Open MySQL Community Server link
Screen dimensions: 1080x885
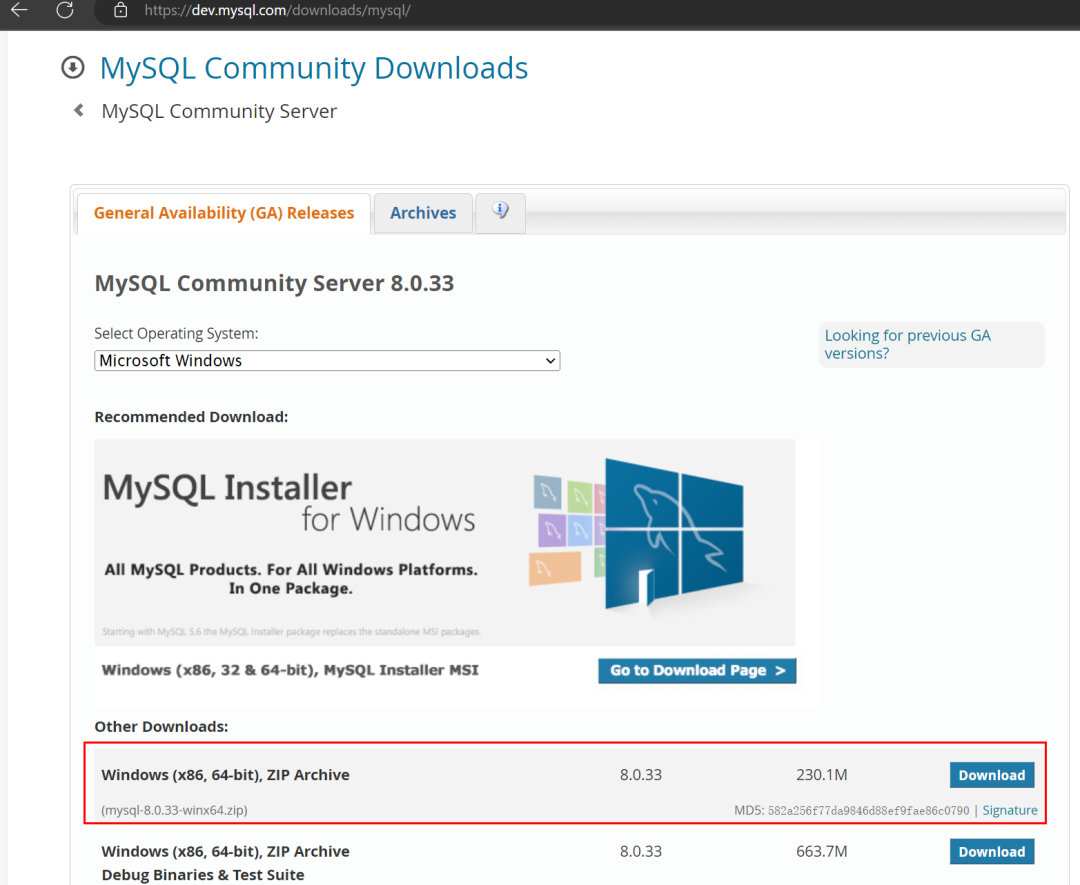pyautogui.click(x=219, y=111)
